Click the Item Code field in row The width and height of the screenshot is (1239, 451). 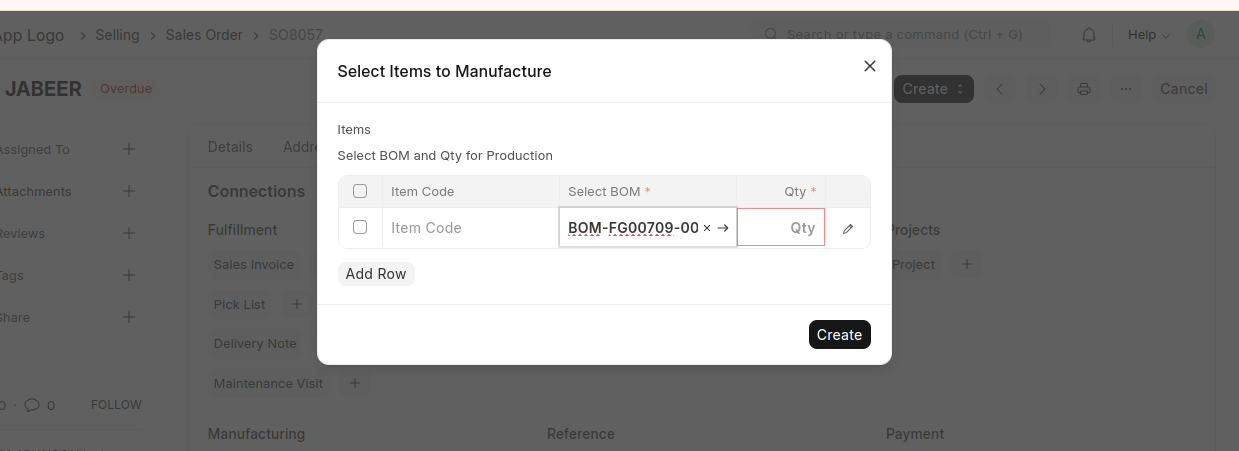pyautogui.click(x=470, y=228)
